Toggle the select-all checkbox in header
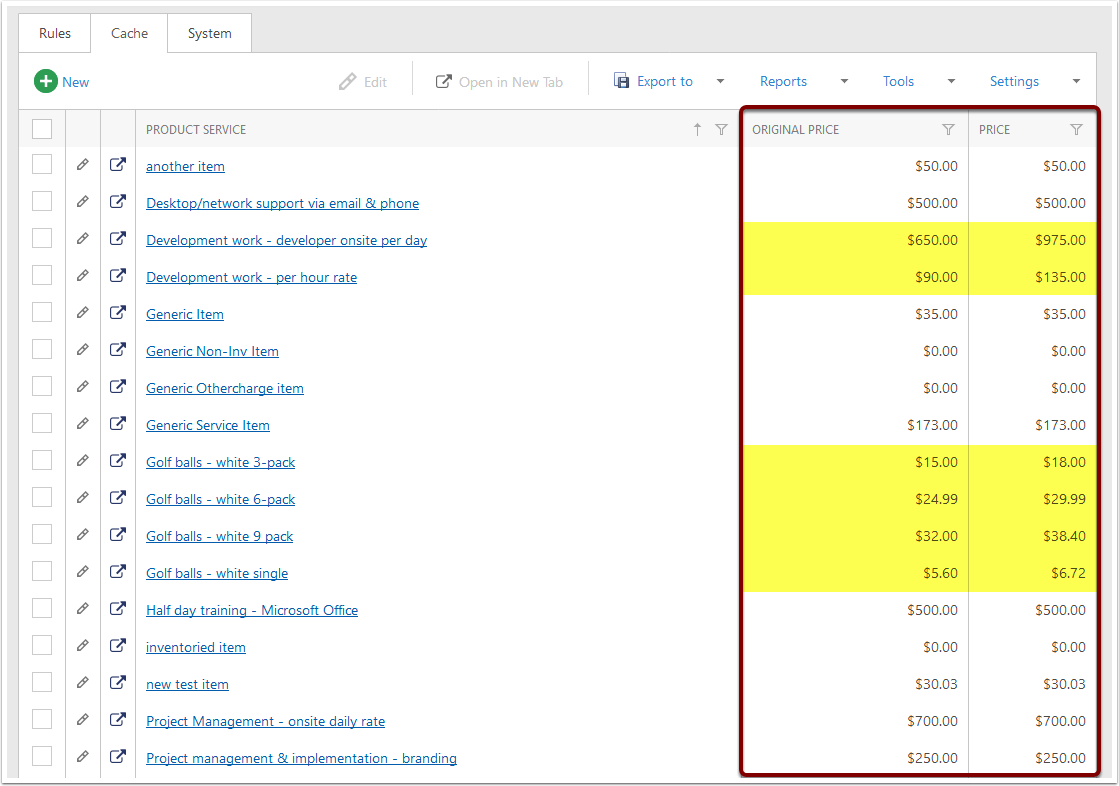The image size is (1119, 786). point(42,129)
